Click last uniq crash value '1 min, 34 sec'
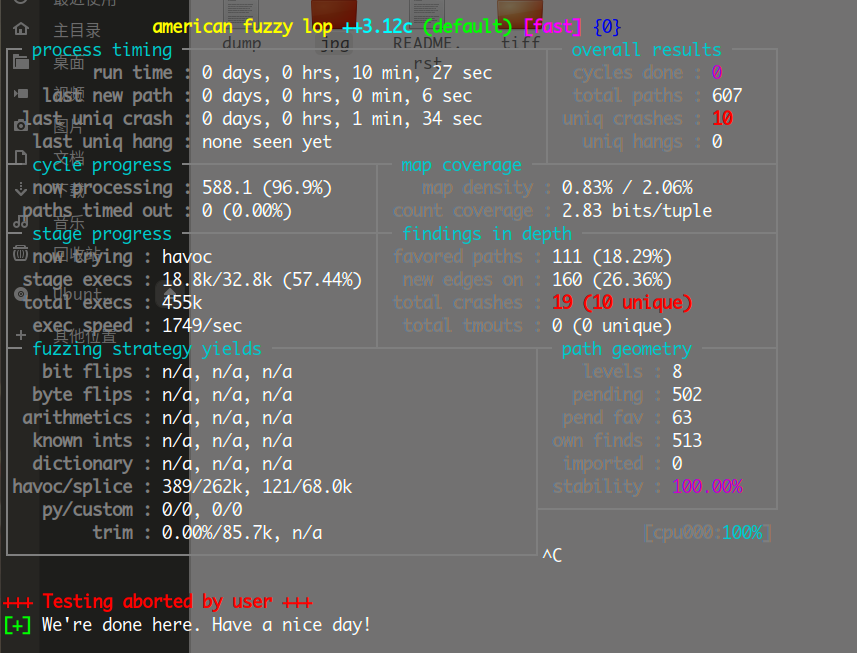 pyautogui.click(x=416, y=119)
